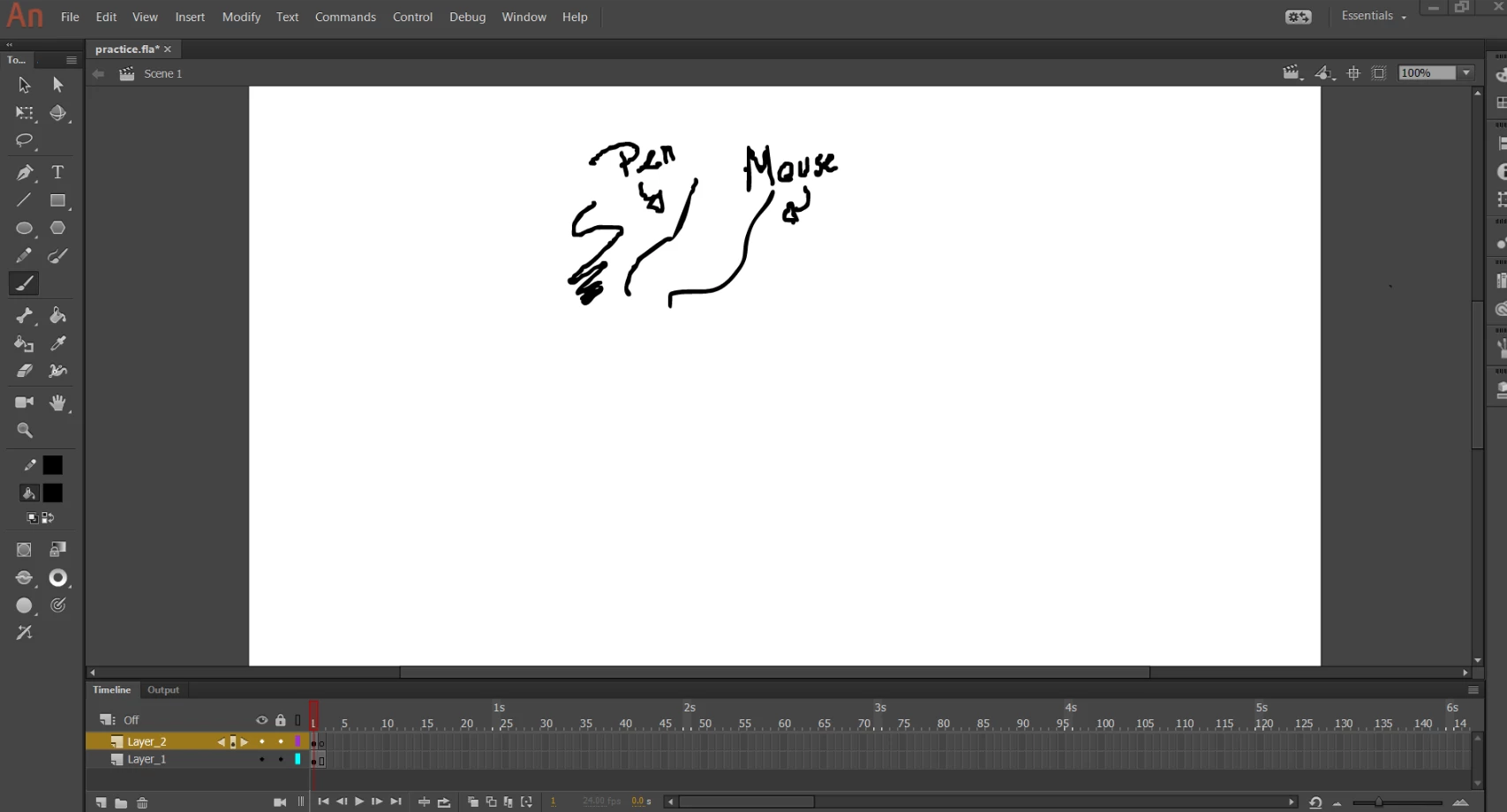Click the Play button in the timeline

359,801
